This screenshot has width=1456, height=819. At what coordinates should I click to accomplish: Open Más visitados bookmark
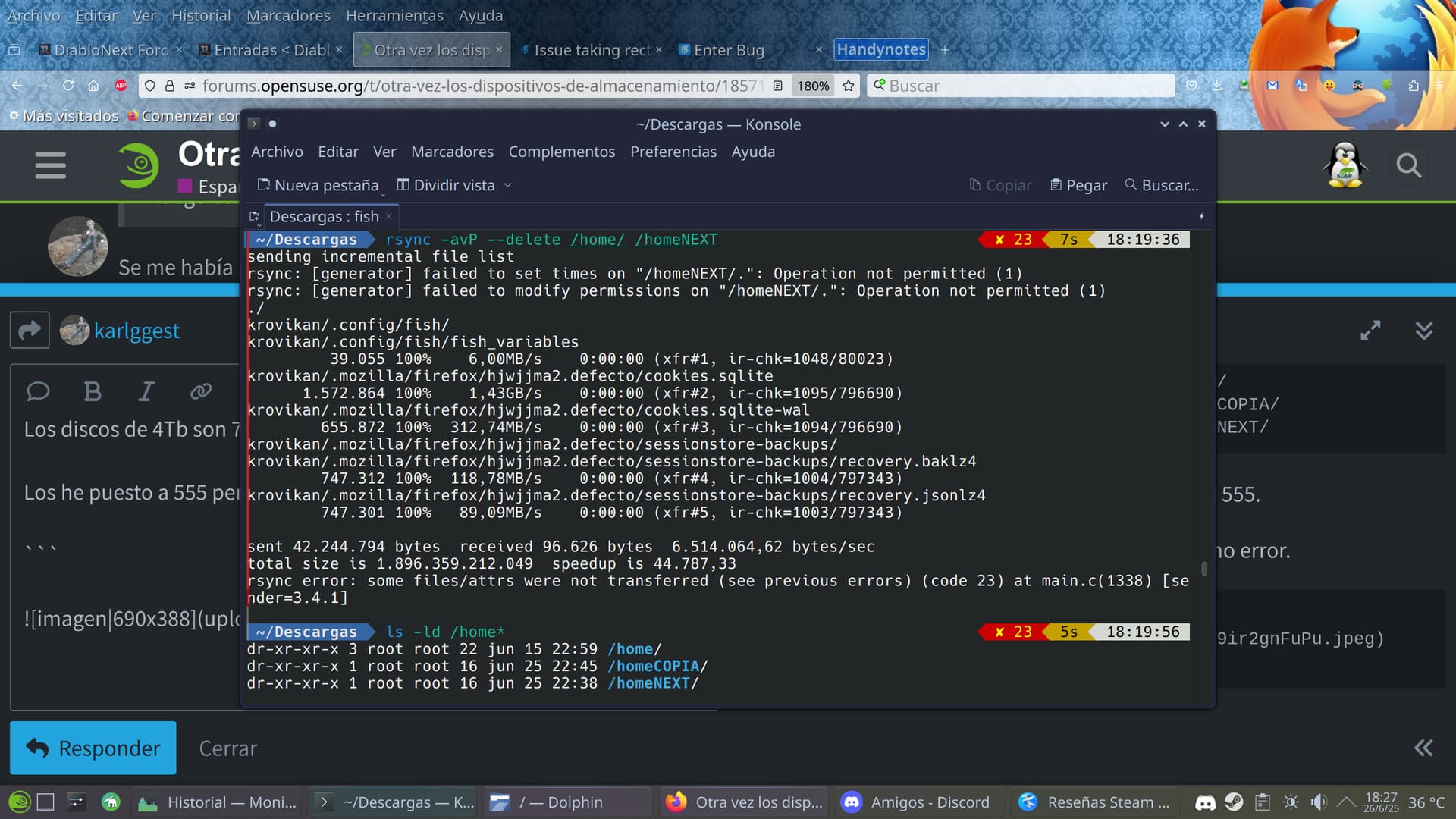tap(64, 116)
